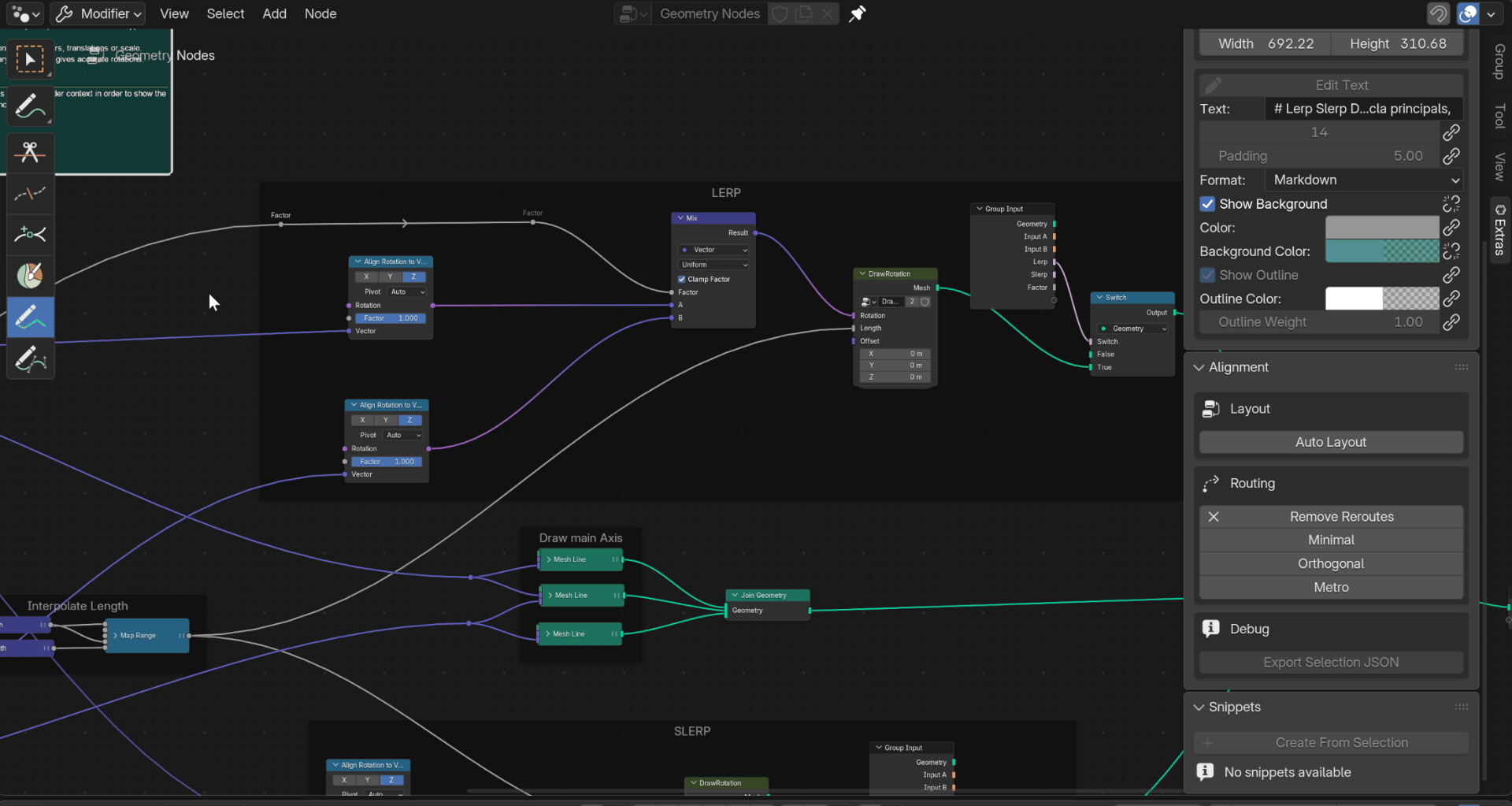Select the Links Cut scissors tool
The height and width of the screenshot is (806, 1512).
point(30,152)
